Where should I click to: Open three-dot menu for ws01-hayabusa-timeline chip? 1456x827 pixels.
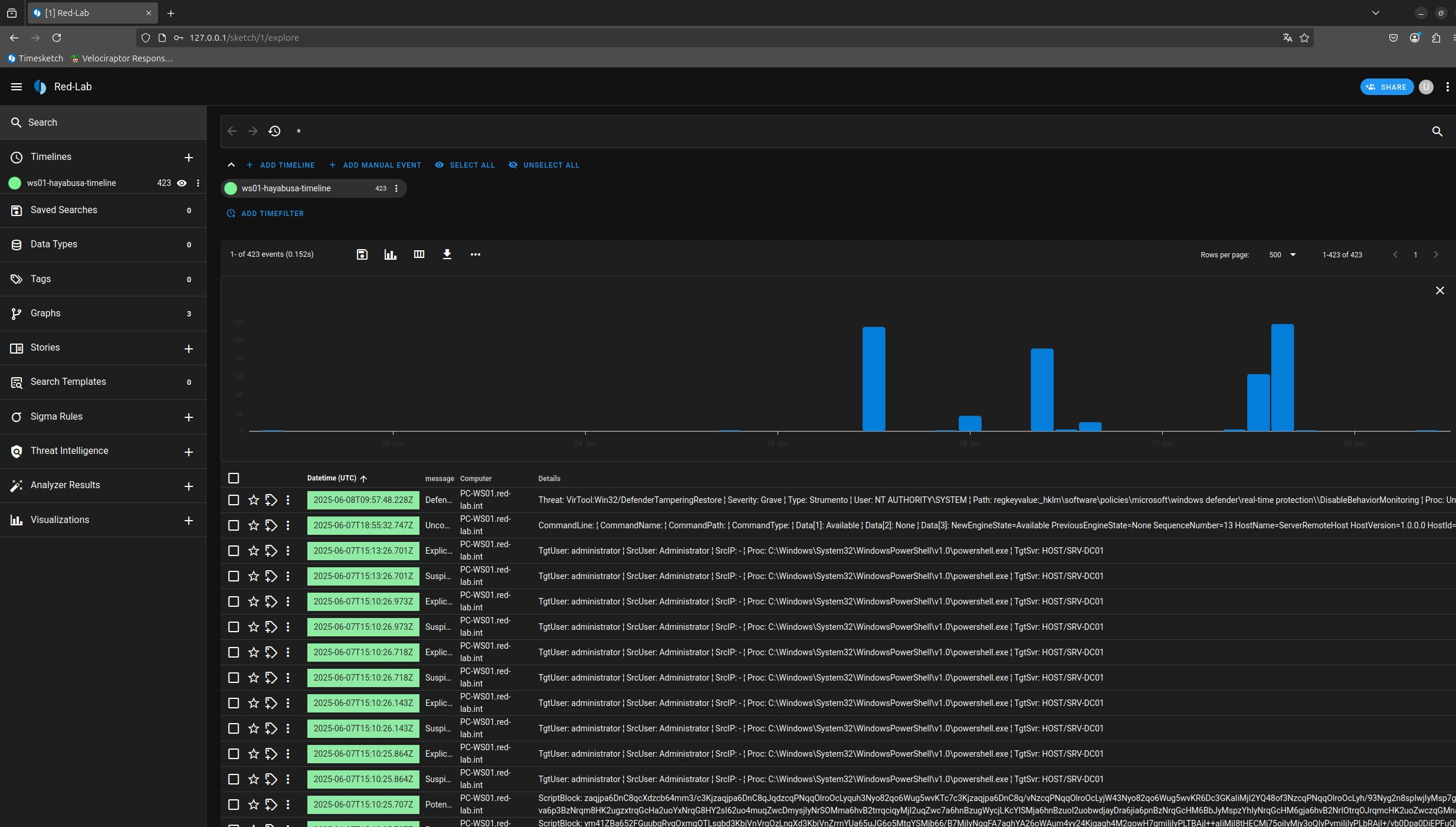point(396,188)
